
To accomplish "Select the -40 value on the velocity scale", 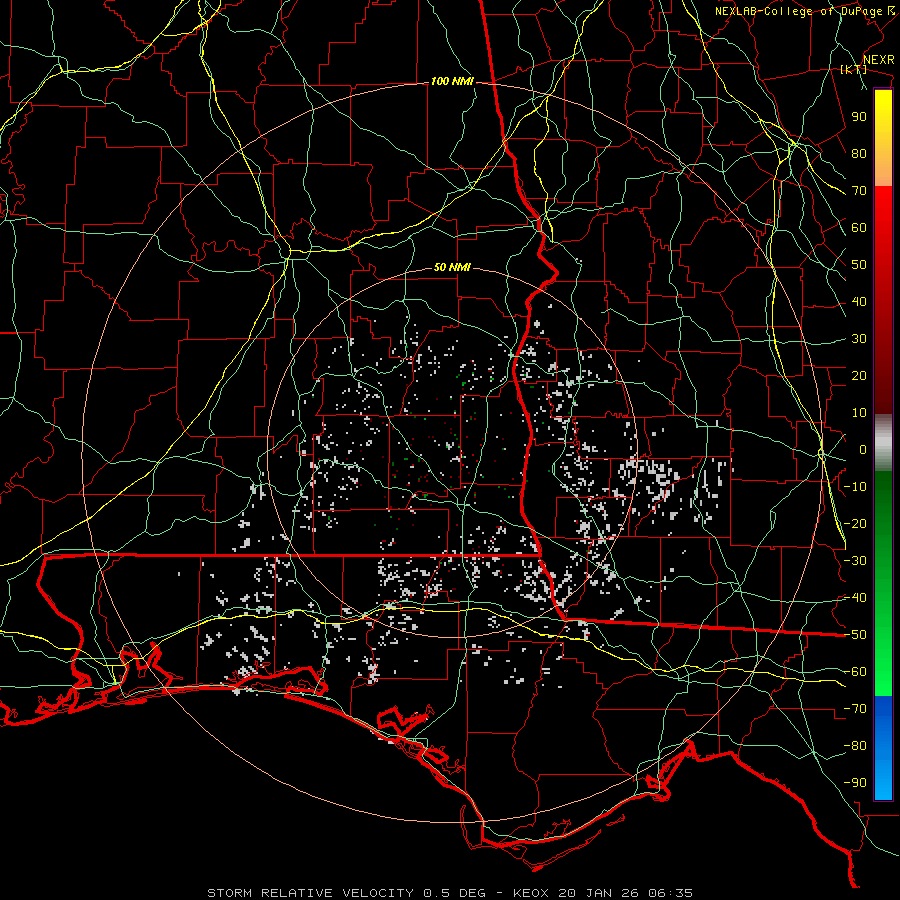I will click(855, 598).
